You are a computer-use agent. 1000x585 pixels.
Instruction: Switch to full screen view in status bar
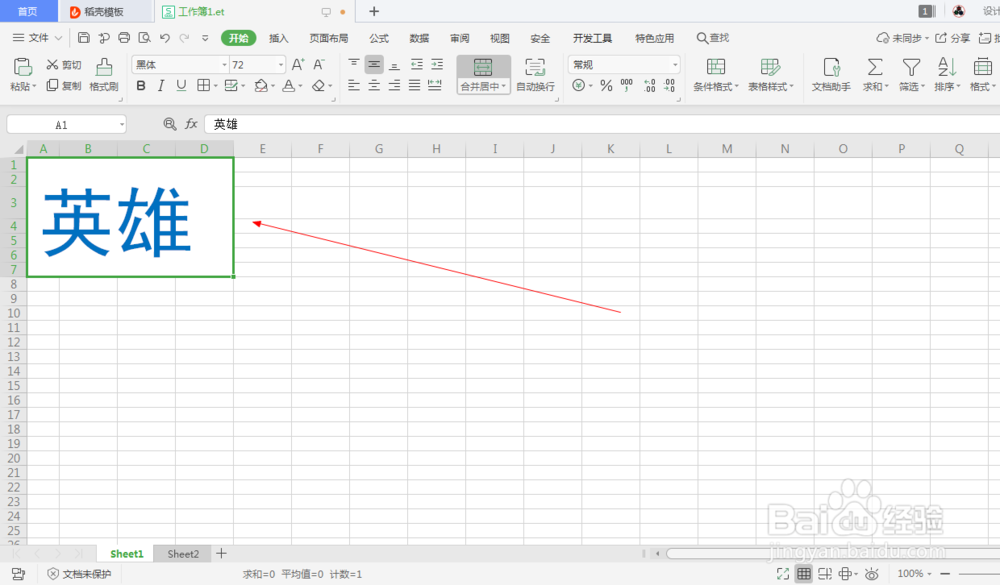pyautogui.click(x=783, y=574)
